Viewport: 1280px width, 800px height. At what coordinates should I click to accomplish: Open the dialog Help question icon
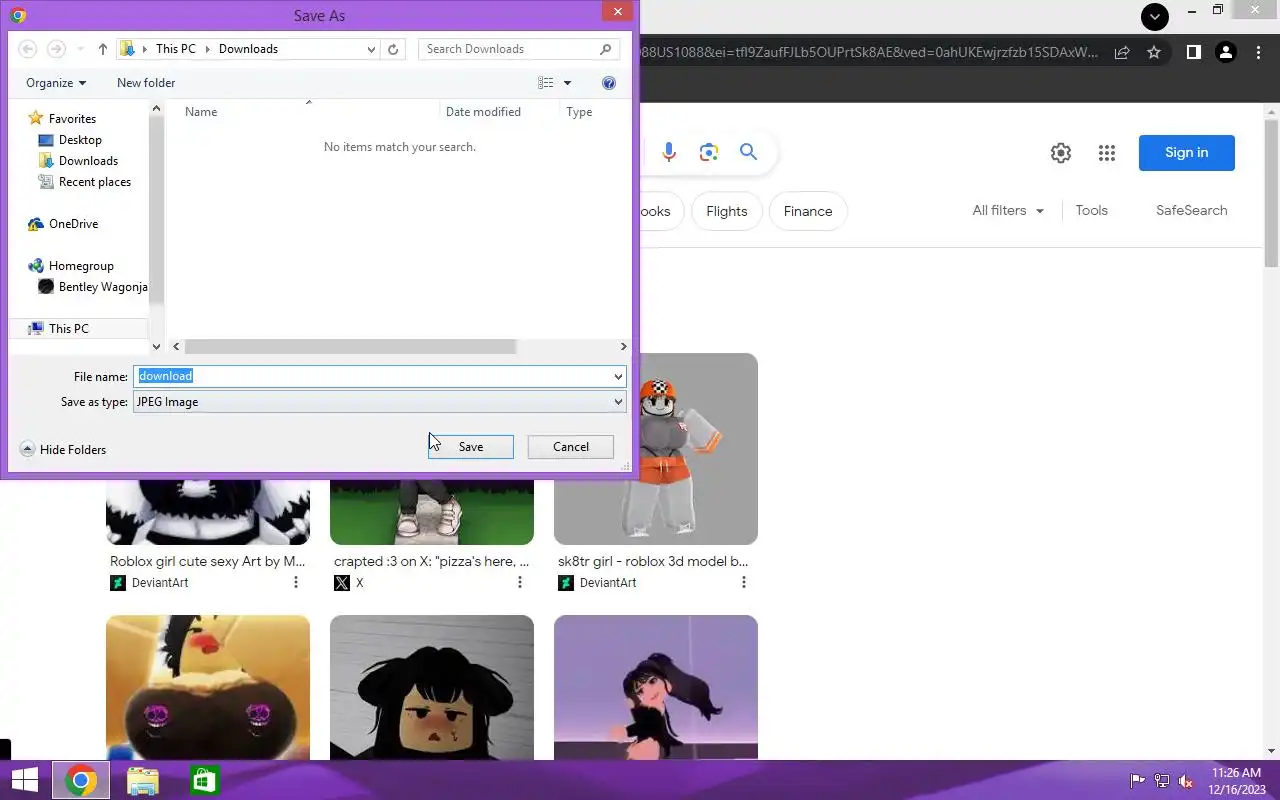click(x=609, y=83)
